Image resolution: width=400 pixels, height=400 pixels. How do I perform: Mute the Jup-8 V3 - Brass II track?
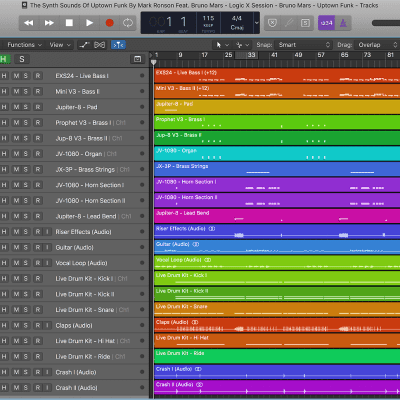pyautogui.click(x=16, y=138)
